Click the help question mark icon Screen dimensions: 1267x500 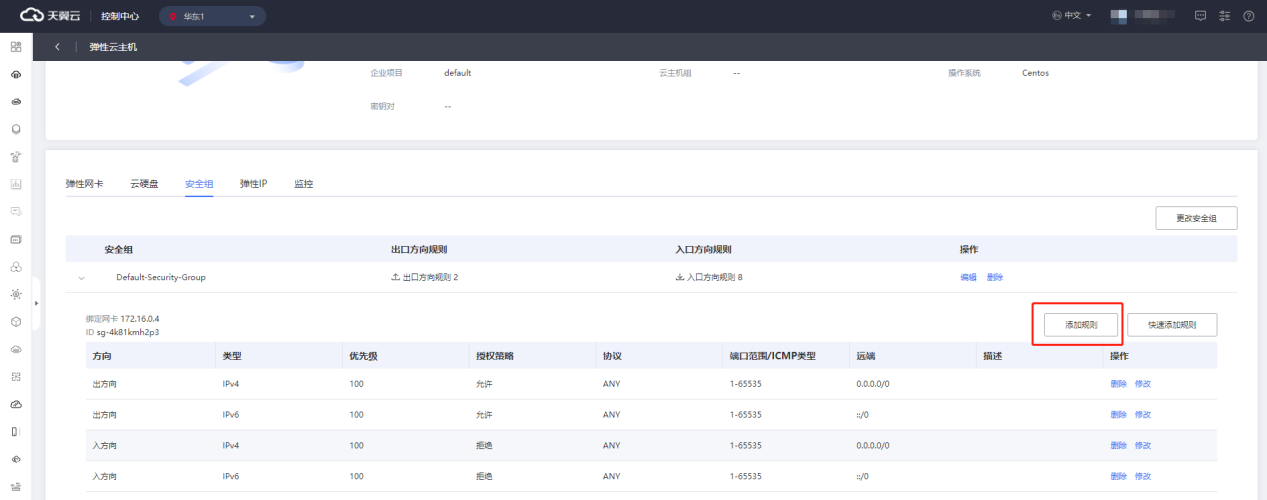point(1248,16)
